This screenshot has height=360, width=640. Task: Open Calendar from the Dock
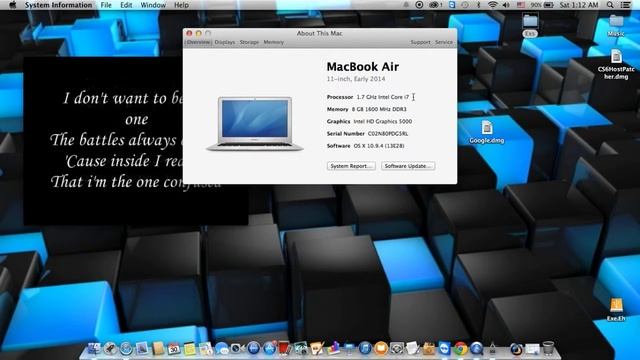174,348
